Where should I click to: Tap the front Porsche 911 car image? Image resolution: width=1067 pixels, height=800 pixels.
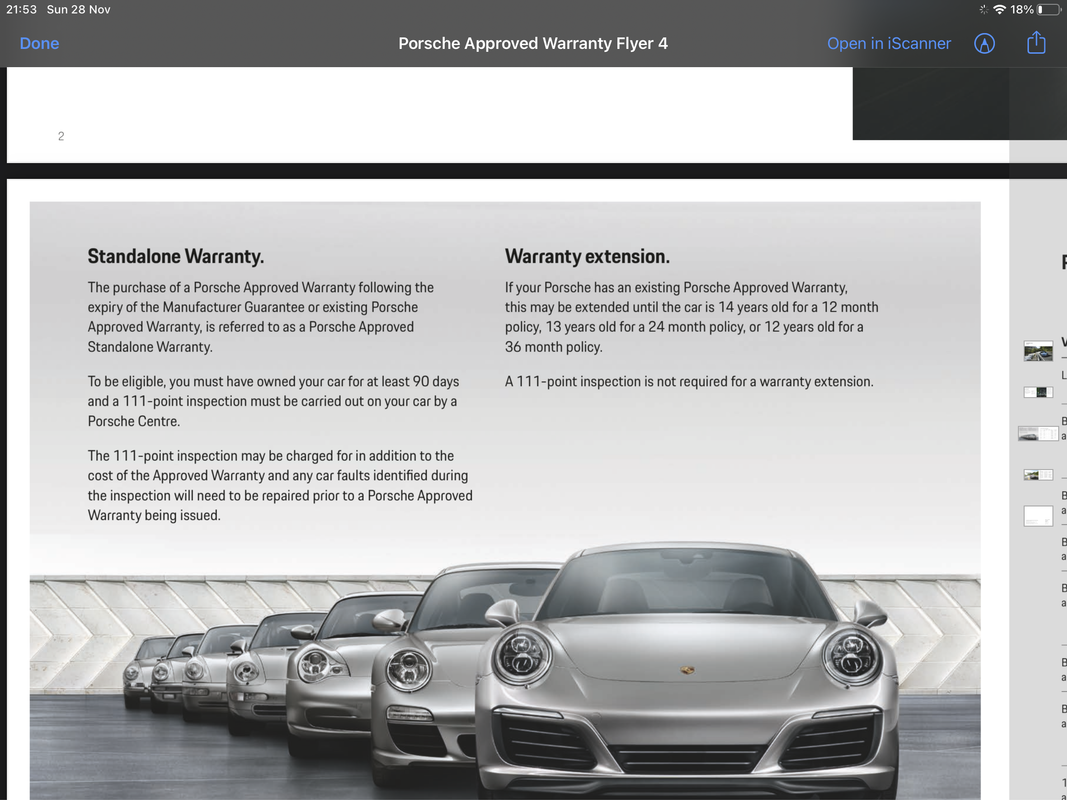[x=686, y=670]
